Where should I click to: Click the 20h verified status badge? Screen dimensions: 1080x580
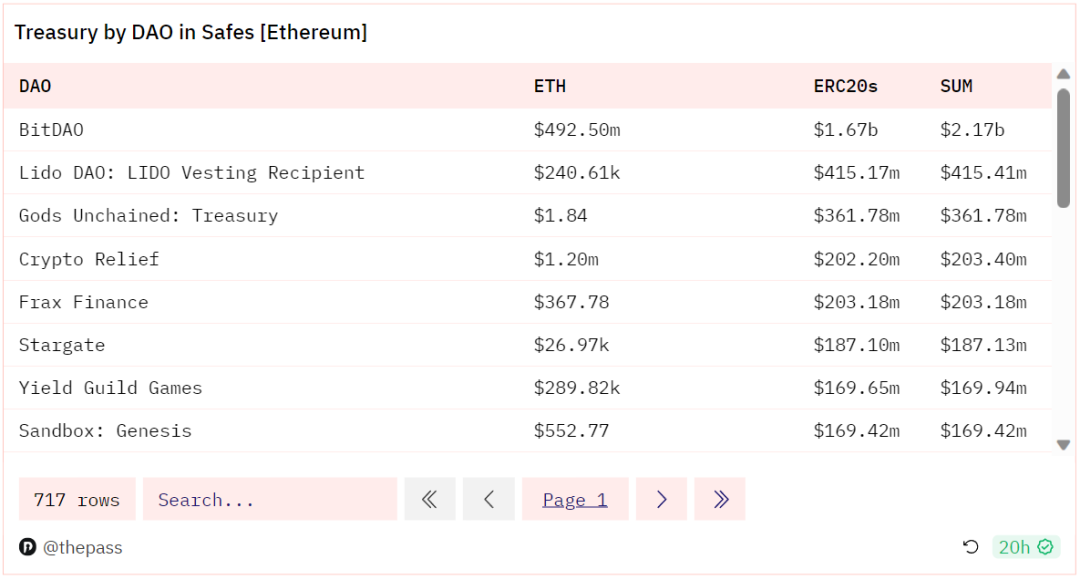coord(1026,547)
